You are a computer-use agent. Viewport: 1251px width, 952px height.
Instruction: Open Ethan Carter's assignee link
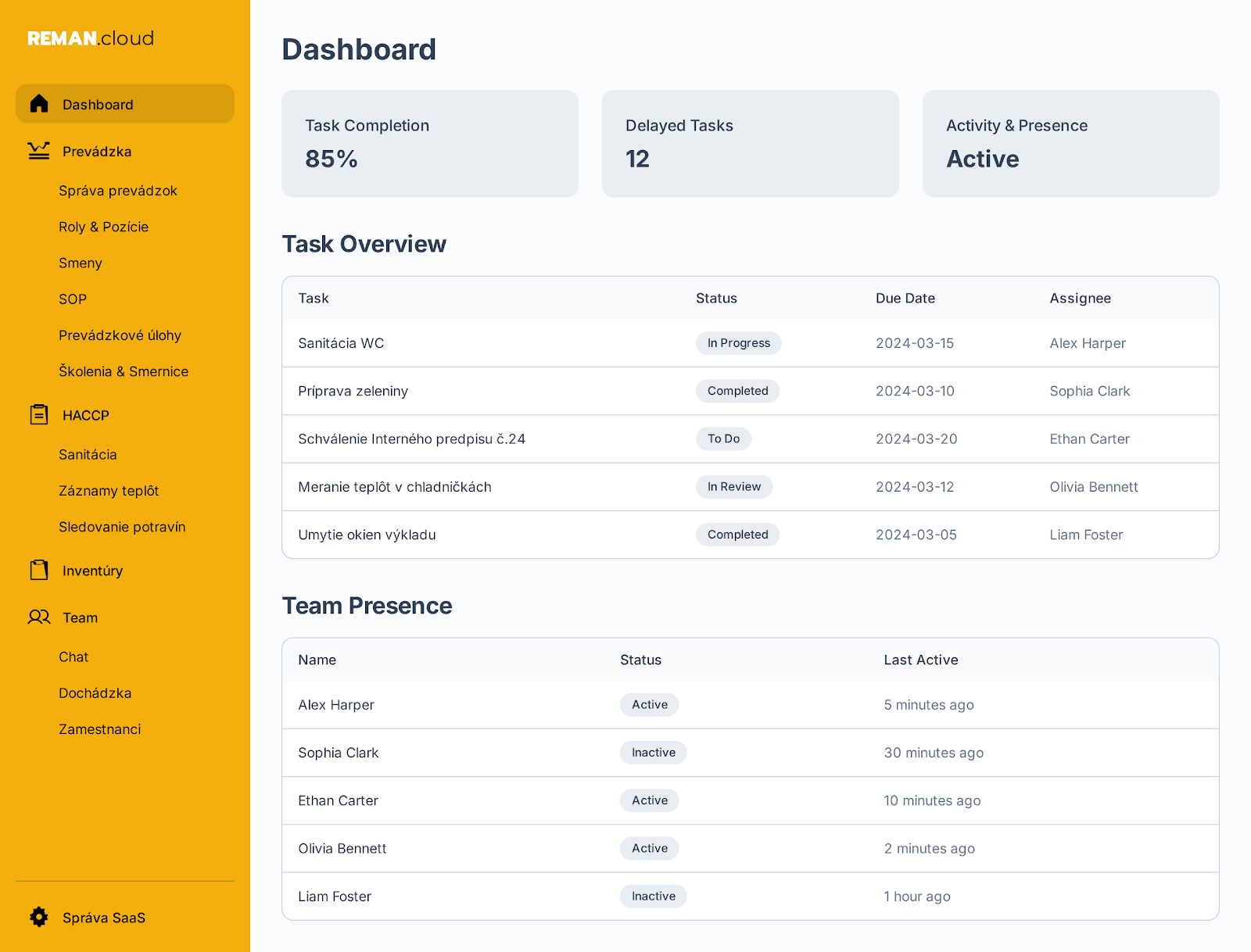[1090, 438]
